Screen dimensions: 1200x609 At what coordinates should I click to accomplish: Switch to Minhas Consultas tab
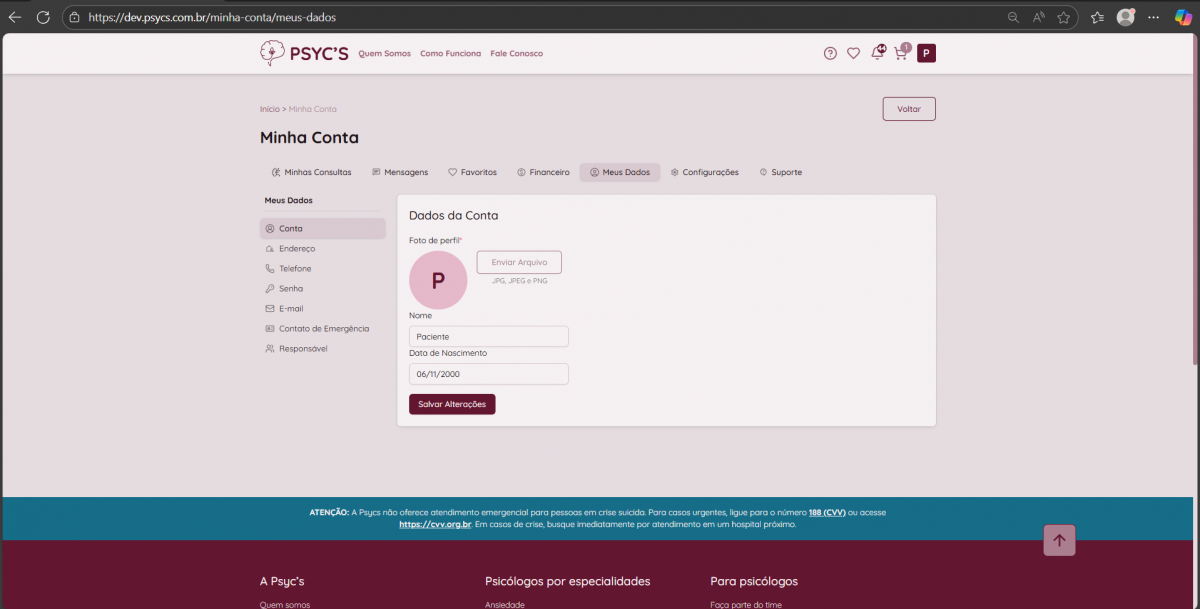tap(311, 172)
